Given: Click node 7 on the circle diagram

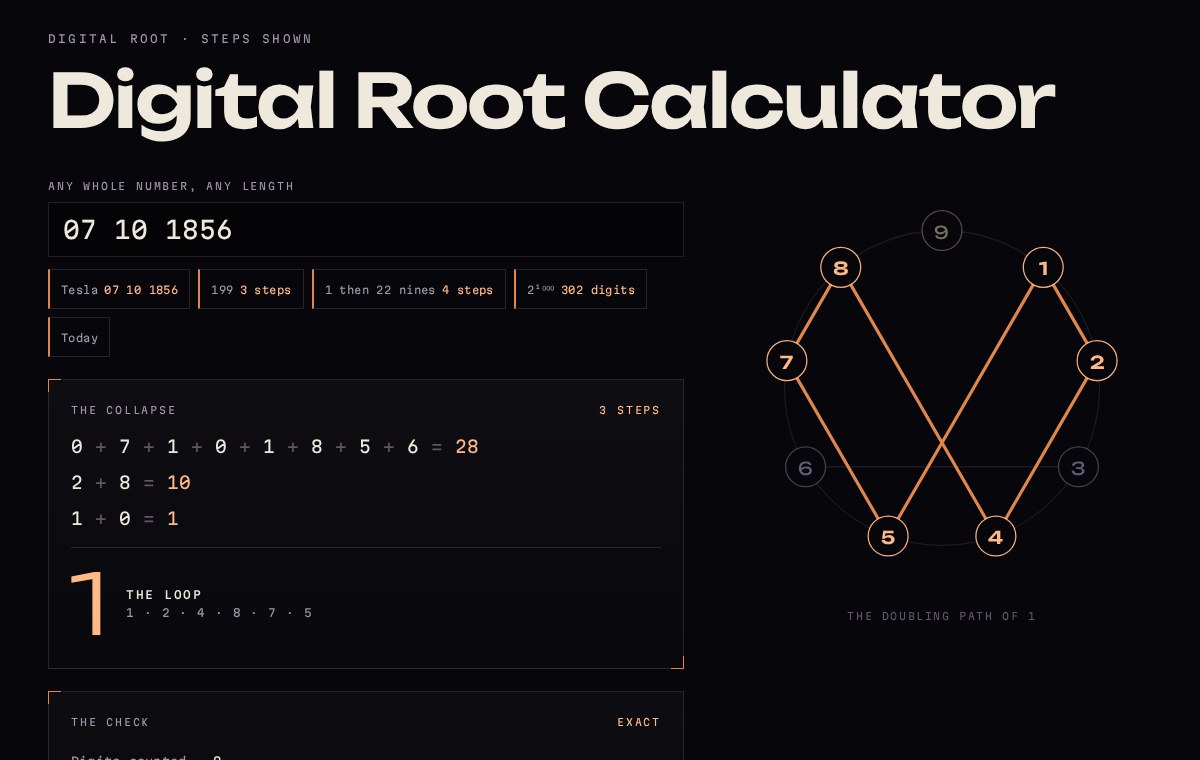Looking at the screenshot, I should tap(787, 362).
